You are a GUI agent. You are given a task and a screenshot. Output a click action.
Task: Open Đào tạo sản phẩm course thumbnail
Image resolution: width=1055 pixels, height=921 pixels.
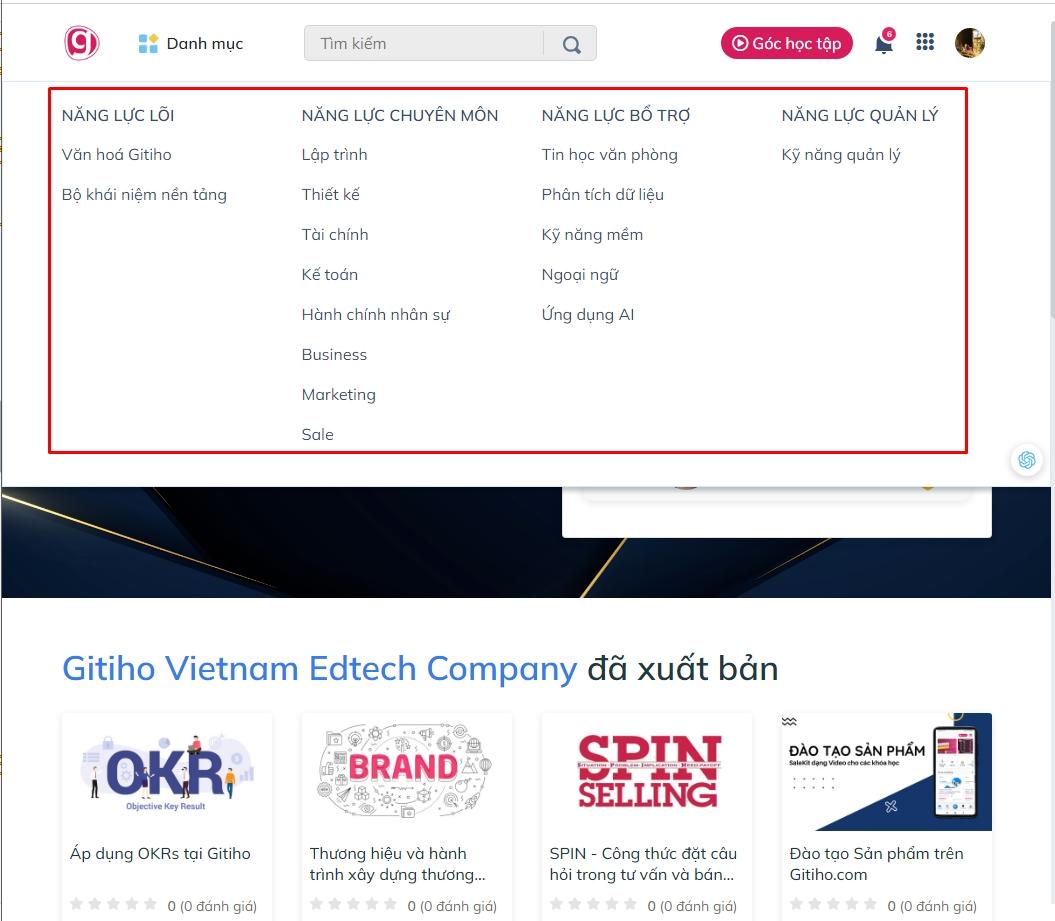887,772
